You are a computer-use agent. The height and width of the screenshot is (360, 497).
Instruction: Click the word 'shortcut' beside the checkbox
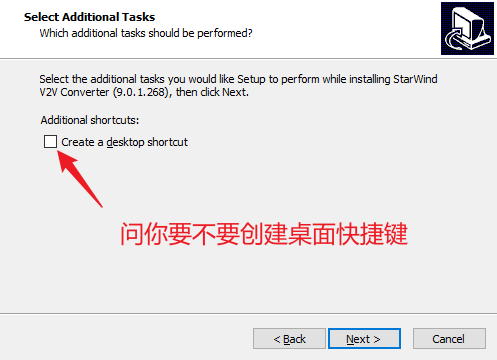[x=167, y=142]
